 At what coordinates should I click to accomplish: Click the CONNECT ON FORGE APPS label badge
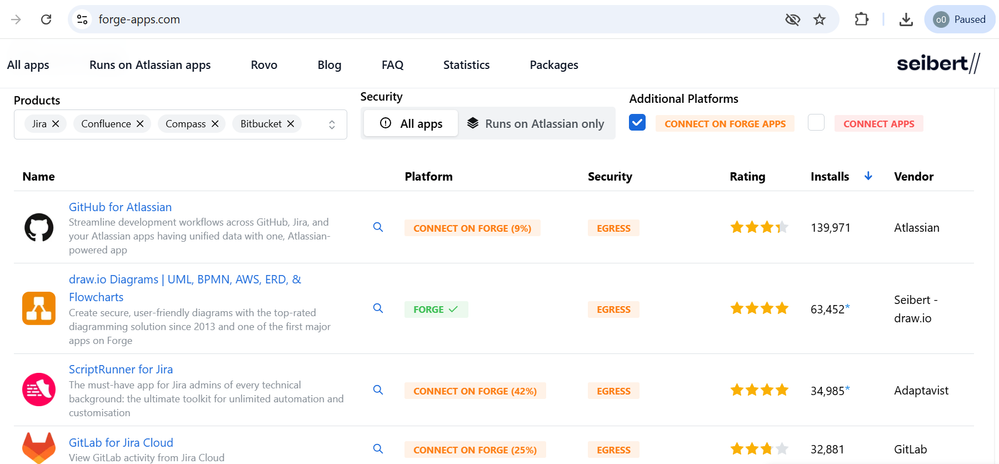pos(725,124)
